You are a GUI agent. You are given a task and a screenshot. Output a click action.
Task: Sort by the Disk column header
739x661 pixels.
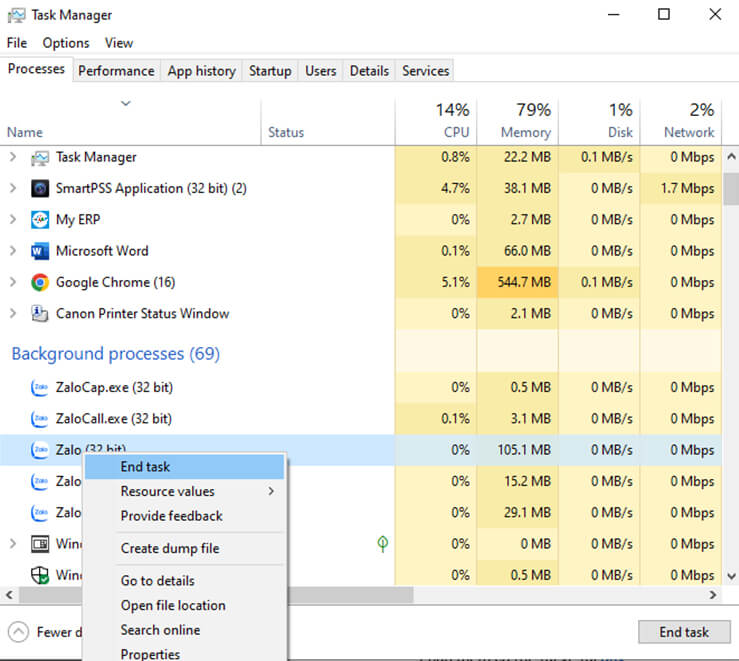(599, 121)
